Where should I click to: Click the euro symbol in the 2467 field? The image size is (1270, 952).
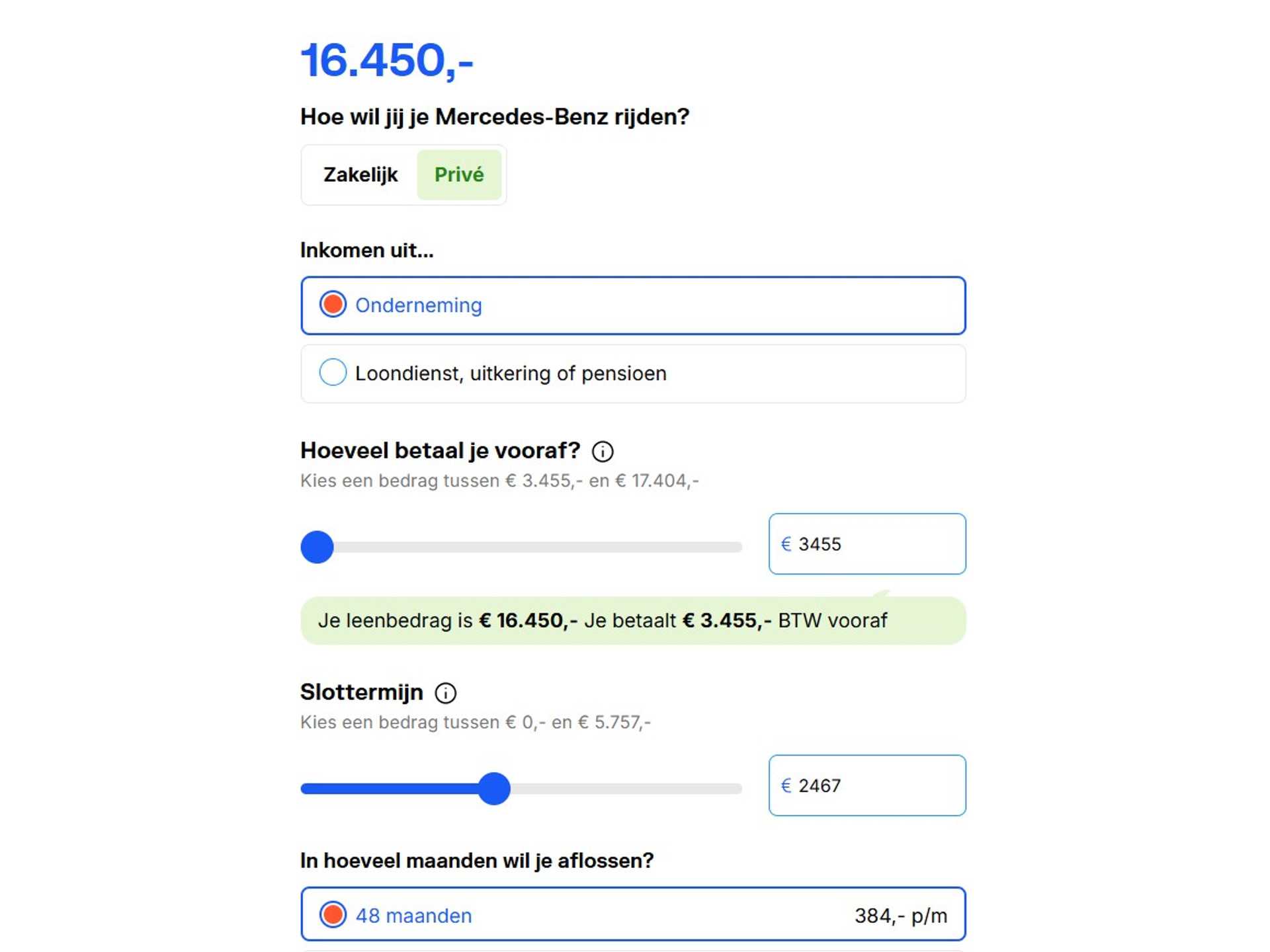point(786,785)
